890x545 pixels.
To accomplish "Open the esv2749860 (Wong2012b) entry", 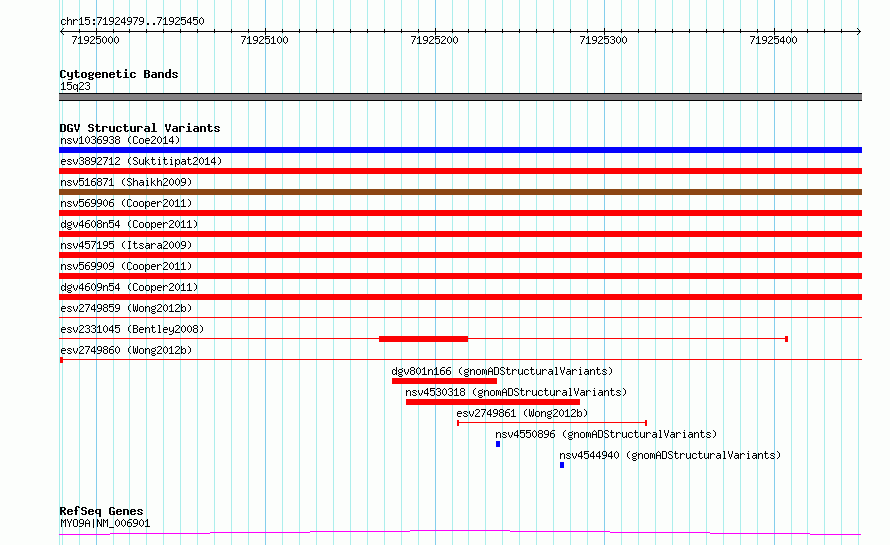I will [x=126, y=350].
